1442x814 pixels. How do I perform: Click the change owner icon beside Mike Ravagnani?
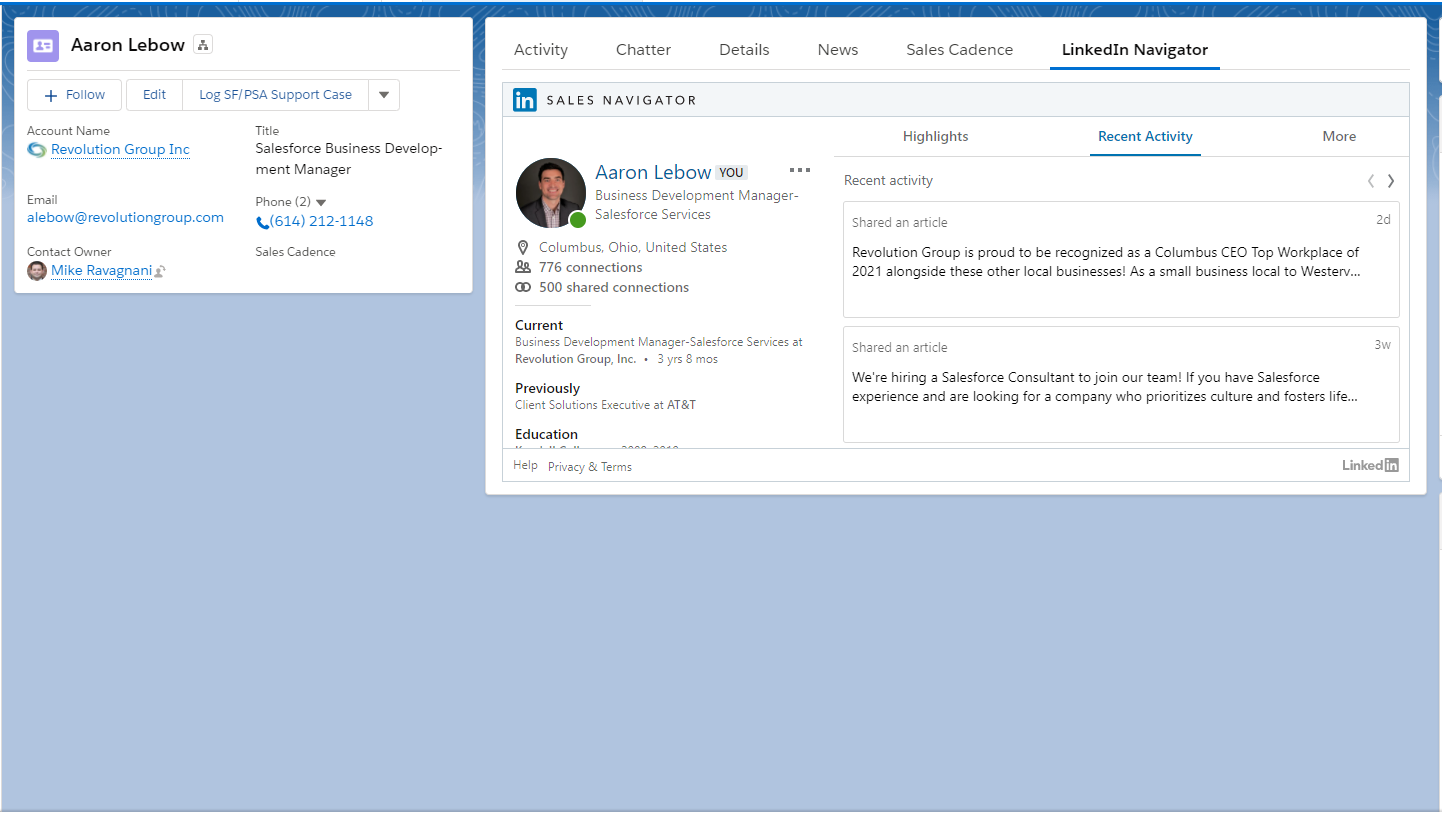(x=160, y=272)
